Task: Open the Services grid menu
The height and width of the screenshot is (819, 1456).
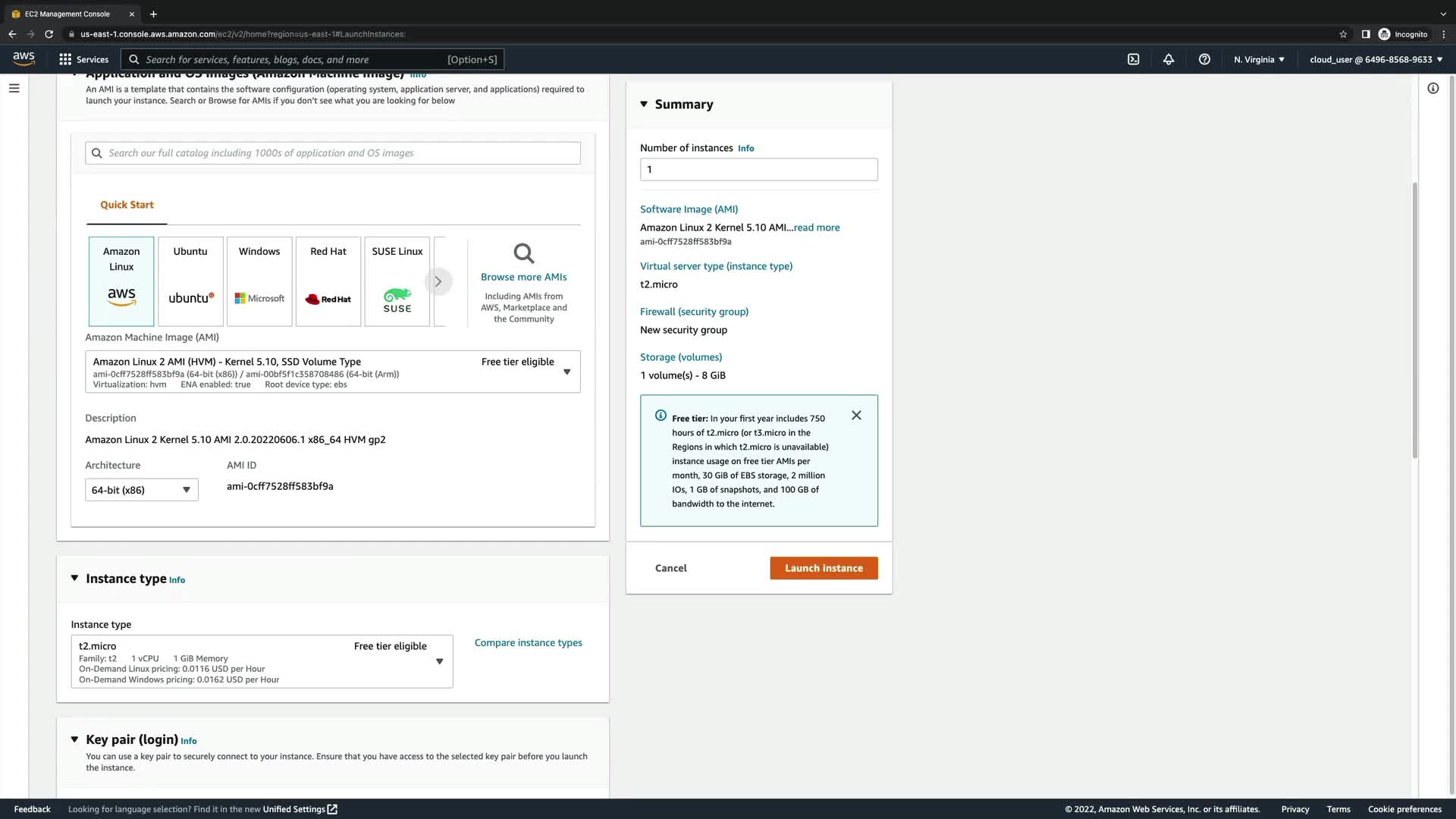Action: click(x=83, y=59)
